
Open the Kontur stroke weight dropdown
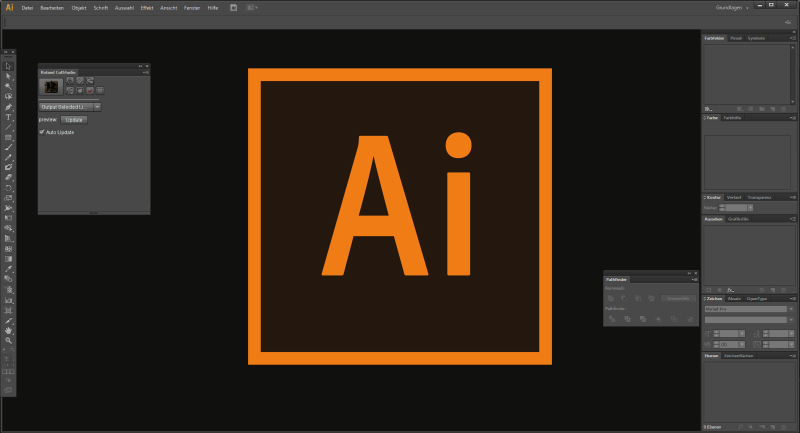(x=750, y=208)
